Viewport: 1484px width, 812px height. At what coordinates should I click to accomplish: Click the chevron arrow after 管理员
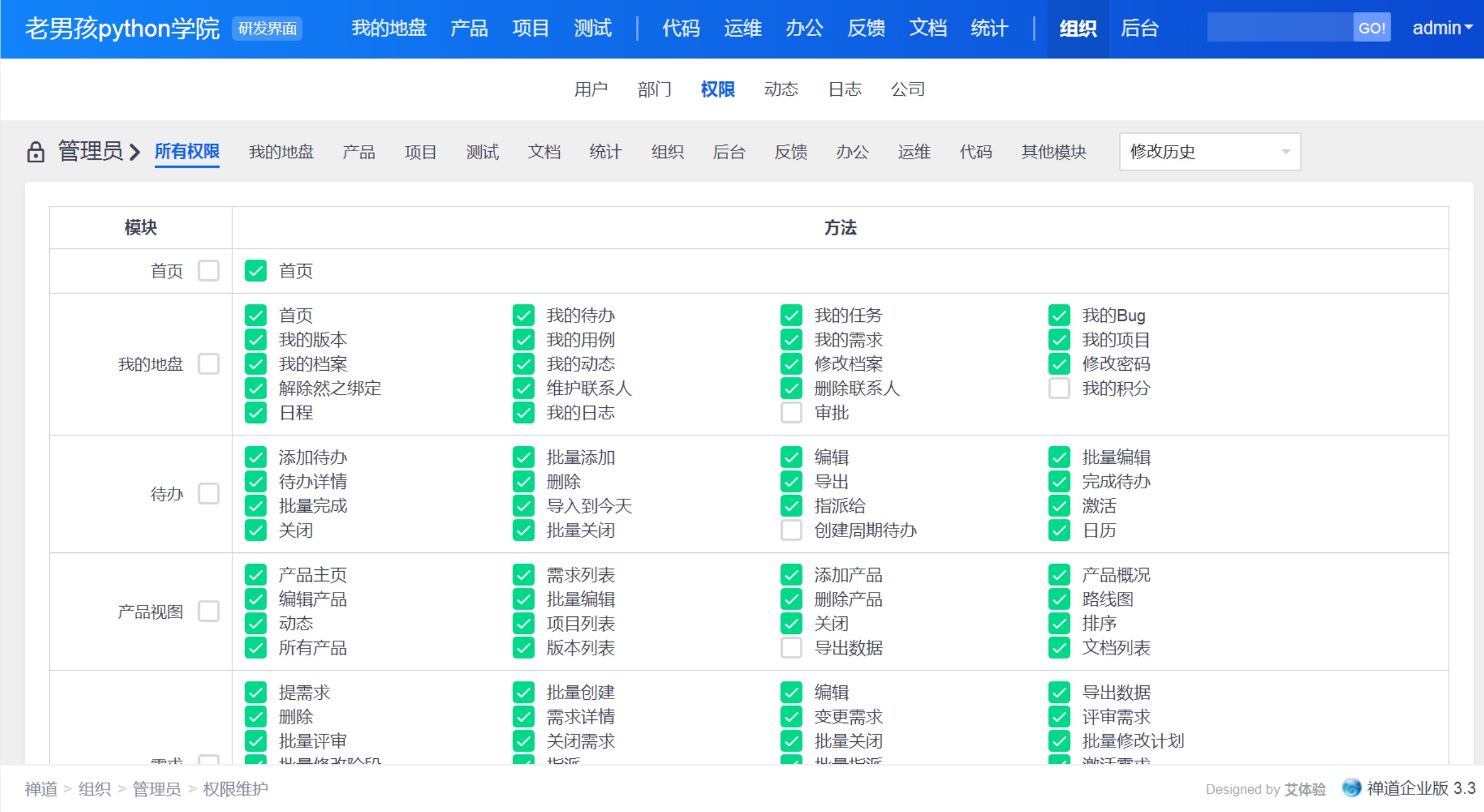135,152
